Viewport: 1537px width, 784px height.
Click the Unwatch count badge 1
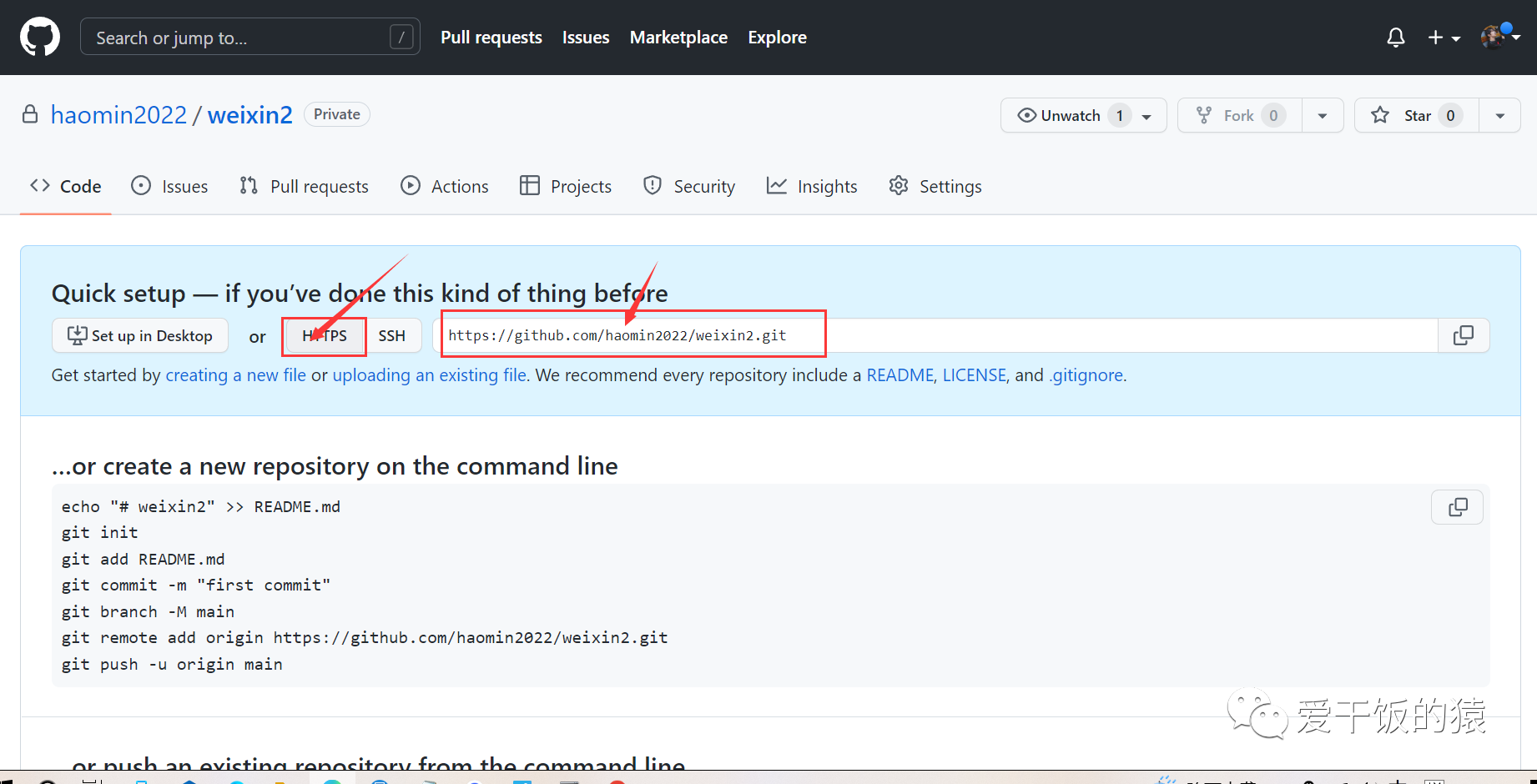[x=1120, y=116]
